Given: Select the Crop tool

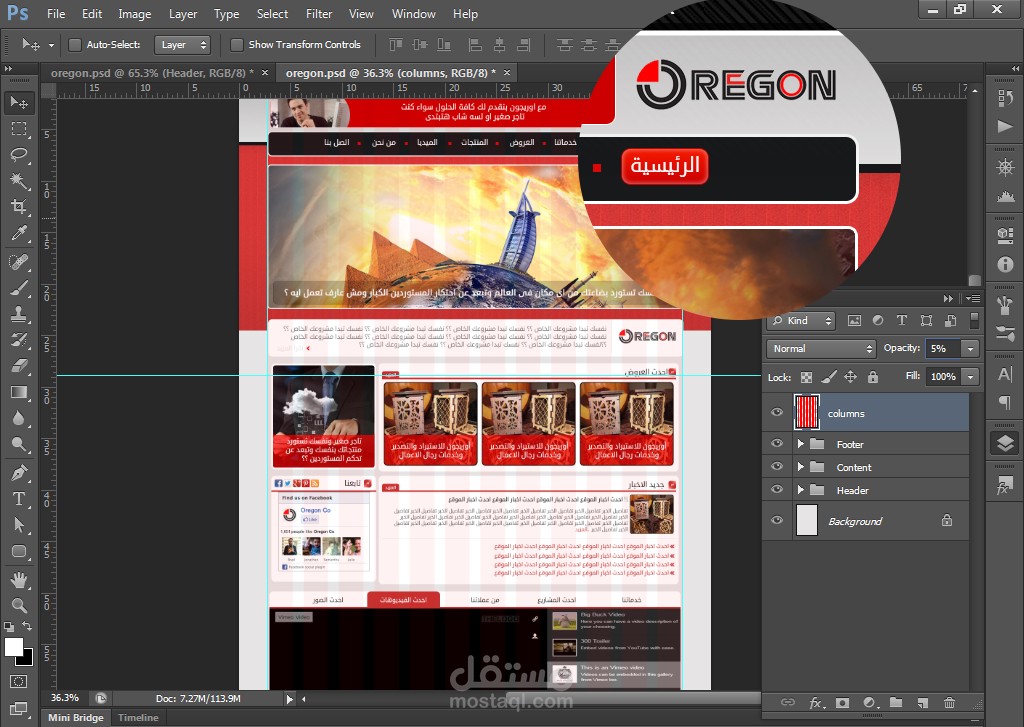Looking at the screenshot, I should 19,207.
